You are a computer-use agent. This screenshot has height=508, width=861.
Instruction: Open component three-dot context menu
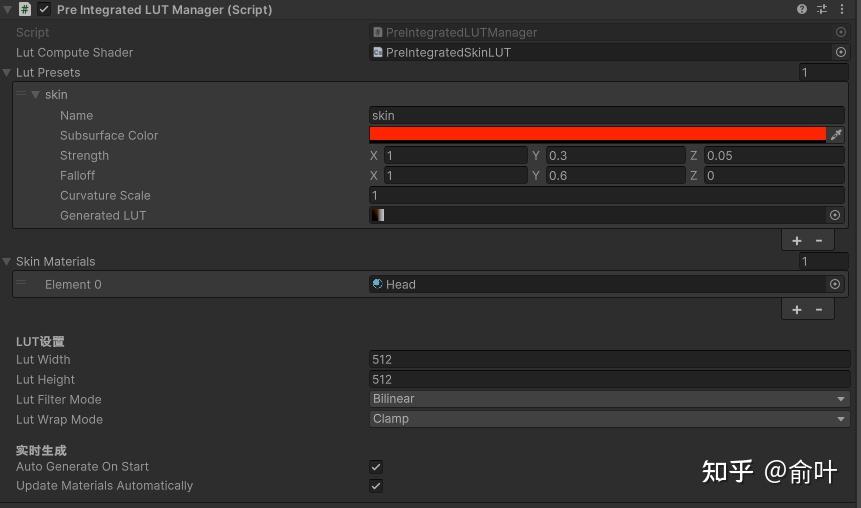[x=842, y=9]
